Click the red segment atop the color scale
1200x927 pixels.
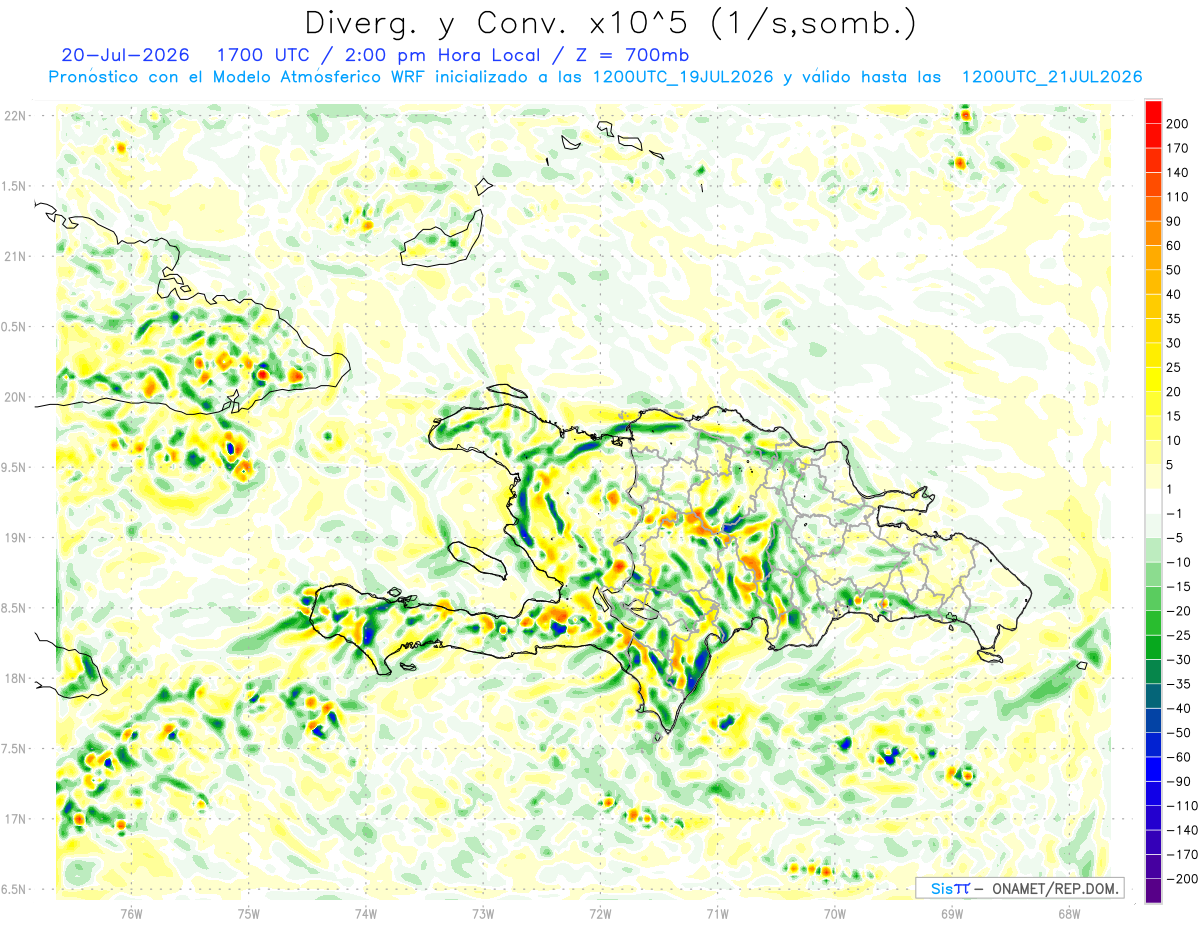coord(1153,111)
